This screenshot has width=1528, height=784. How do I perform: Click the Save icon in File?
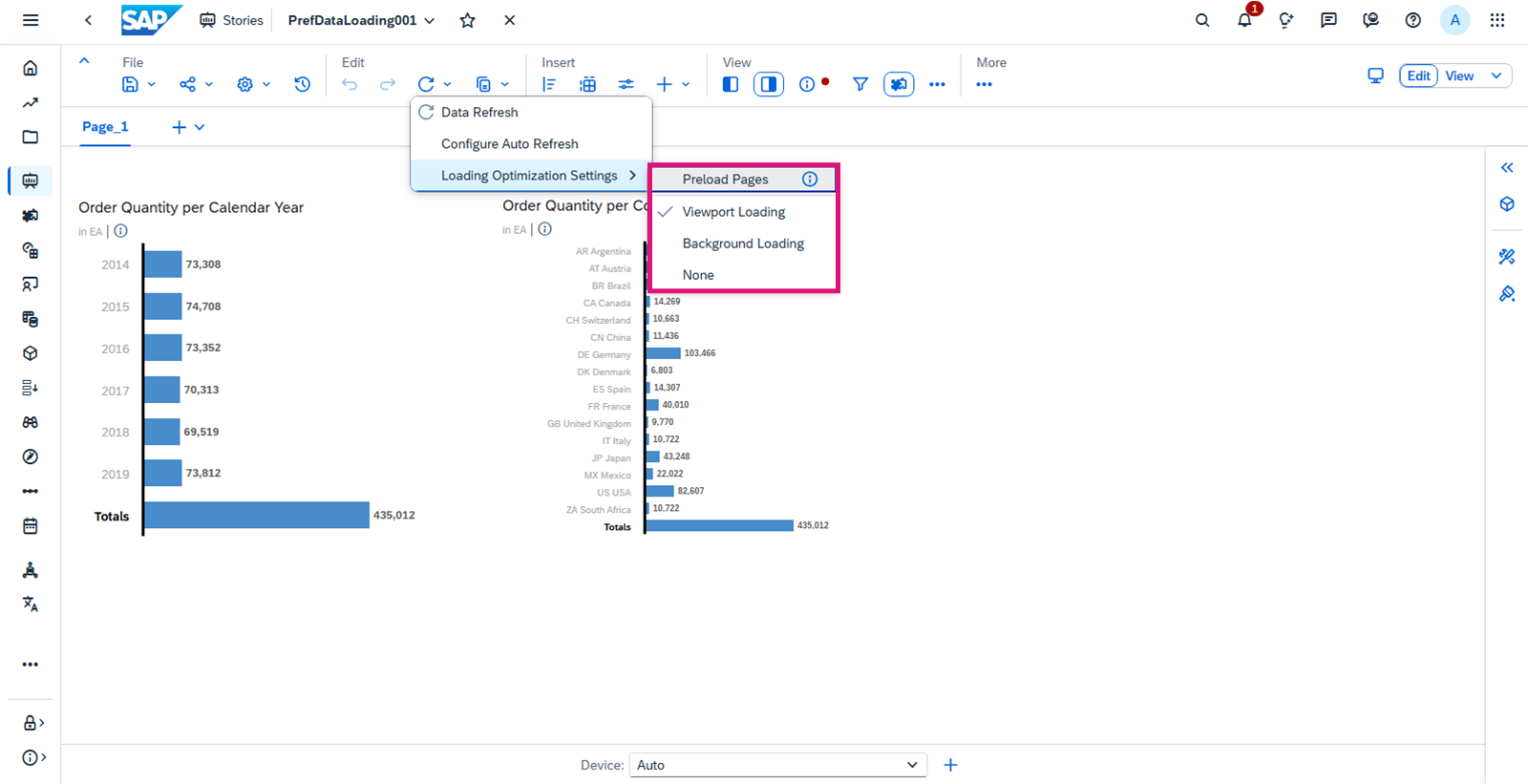click(130, 84)
